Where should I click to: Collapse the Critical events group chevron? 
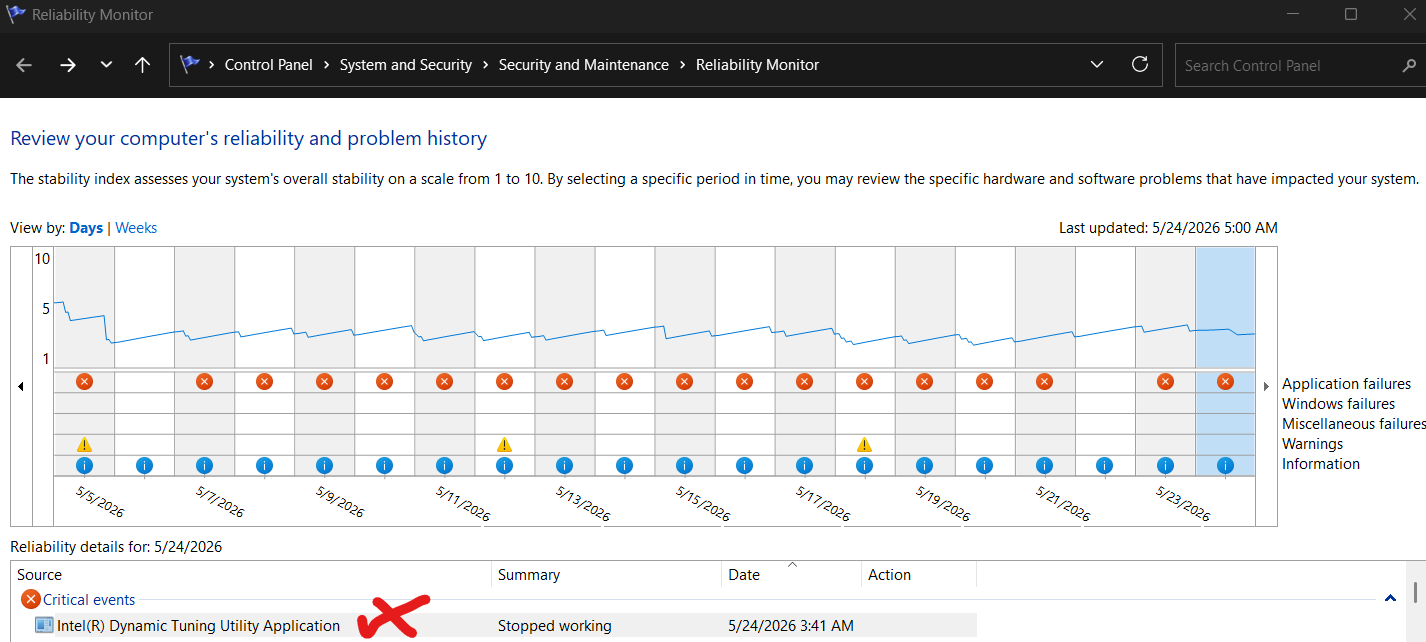pos(1390,599)
